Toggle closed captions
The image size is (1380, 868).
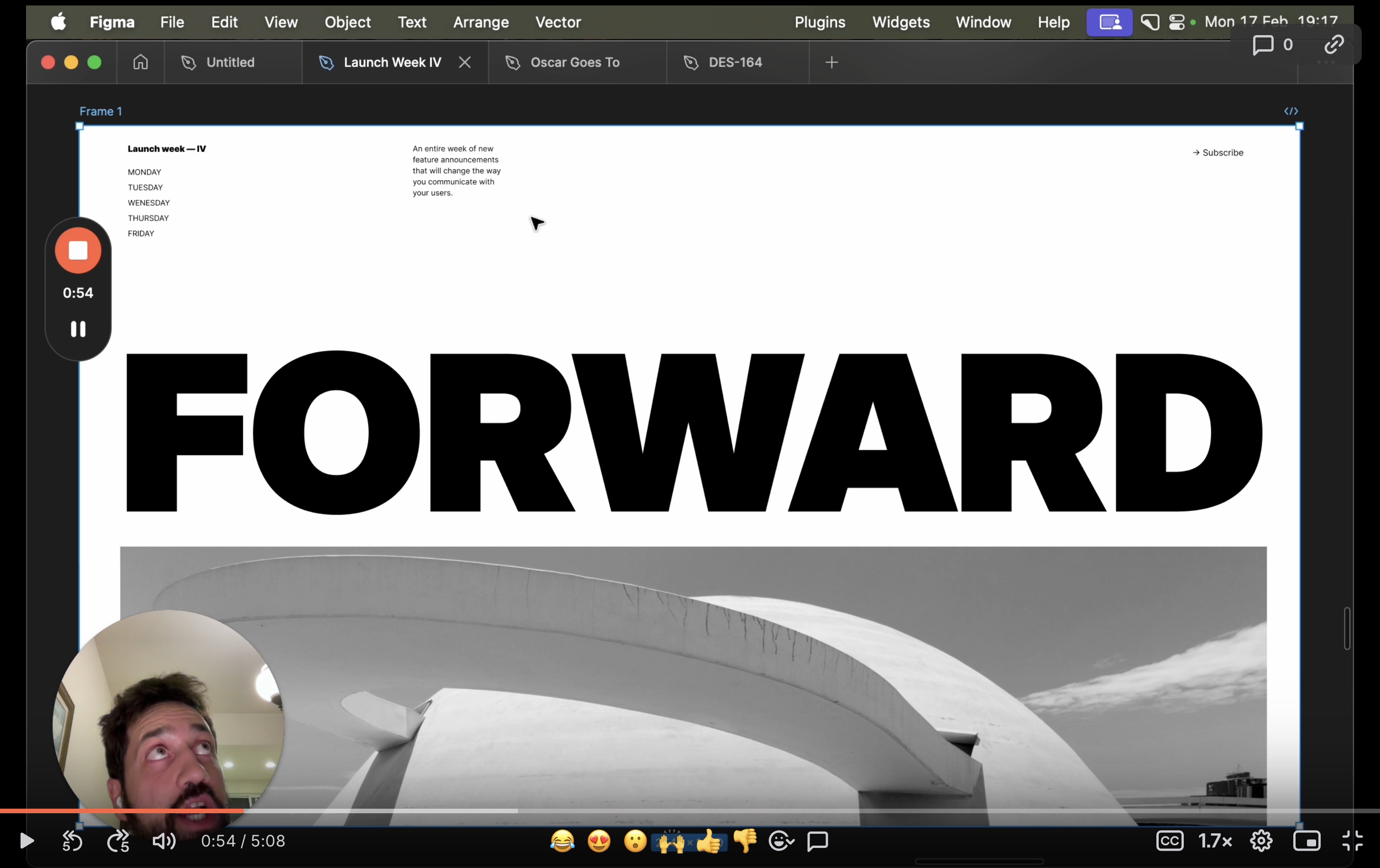[1170, 841]
